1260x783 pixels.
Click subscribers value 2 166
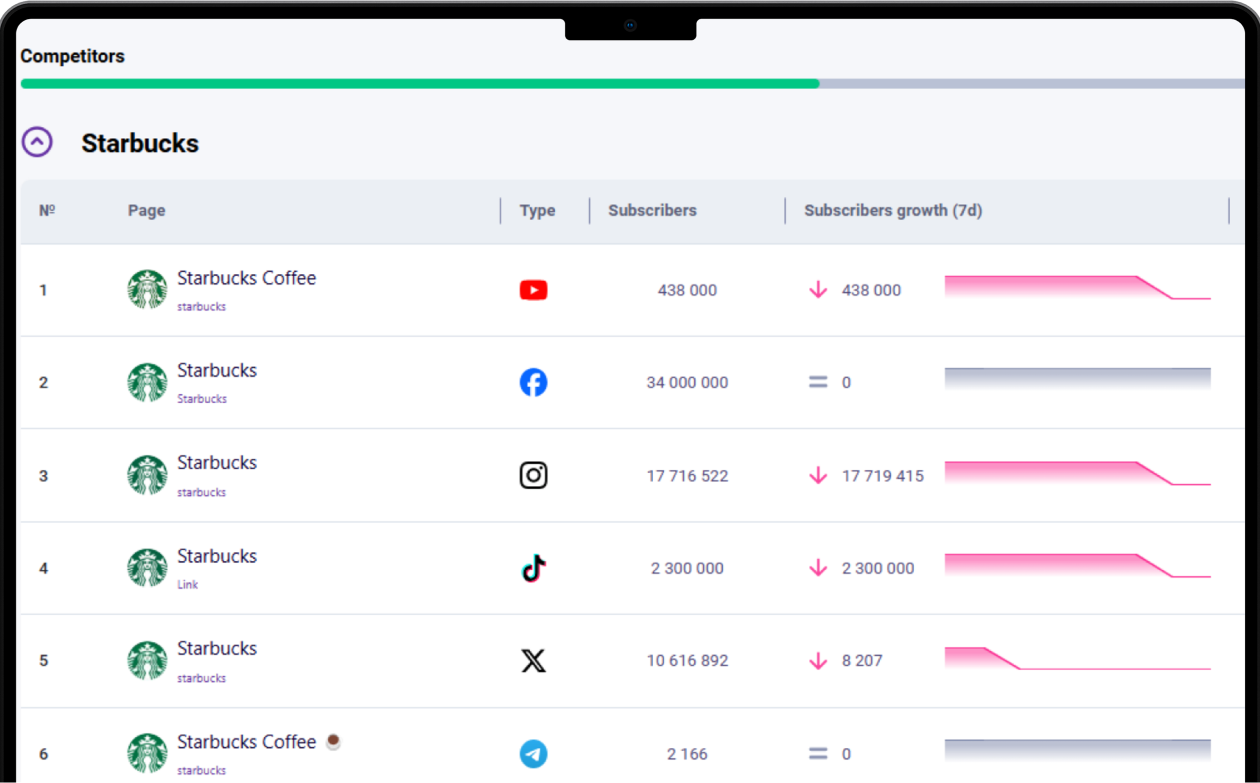click(687, 754)
